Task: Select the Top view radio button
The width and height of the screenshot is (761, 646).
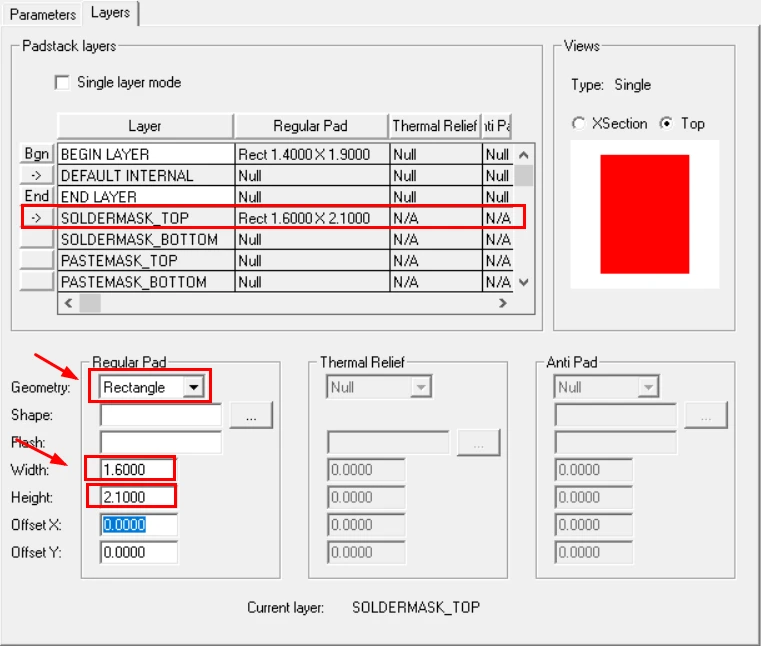Action: point(666,123)
